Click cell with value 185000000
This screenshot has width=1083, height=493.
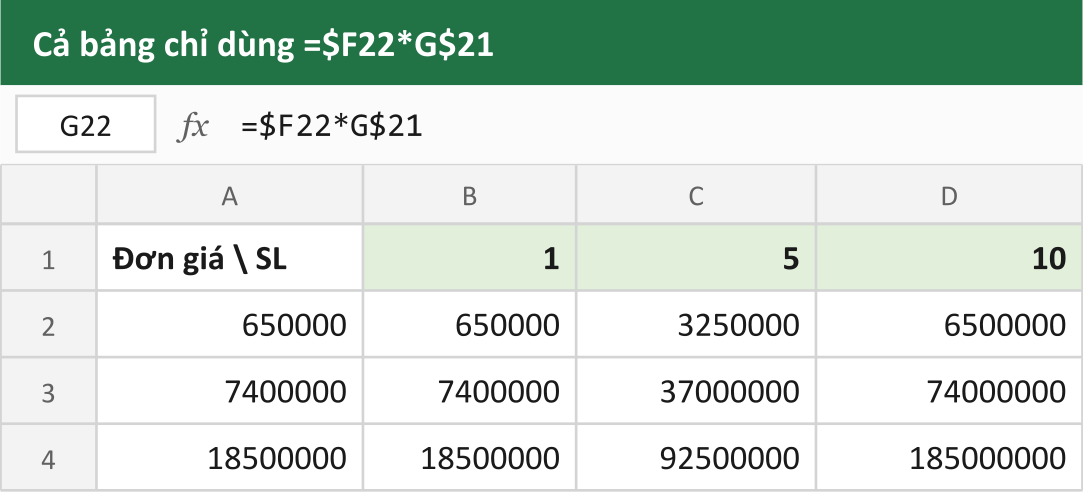(950, 457)
